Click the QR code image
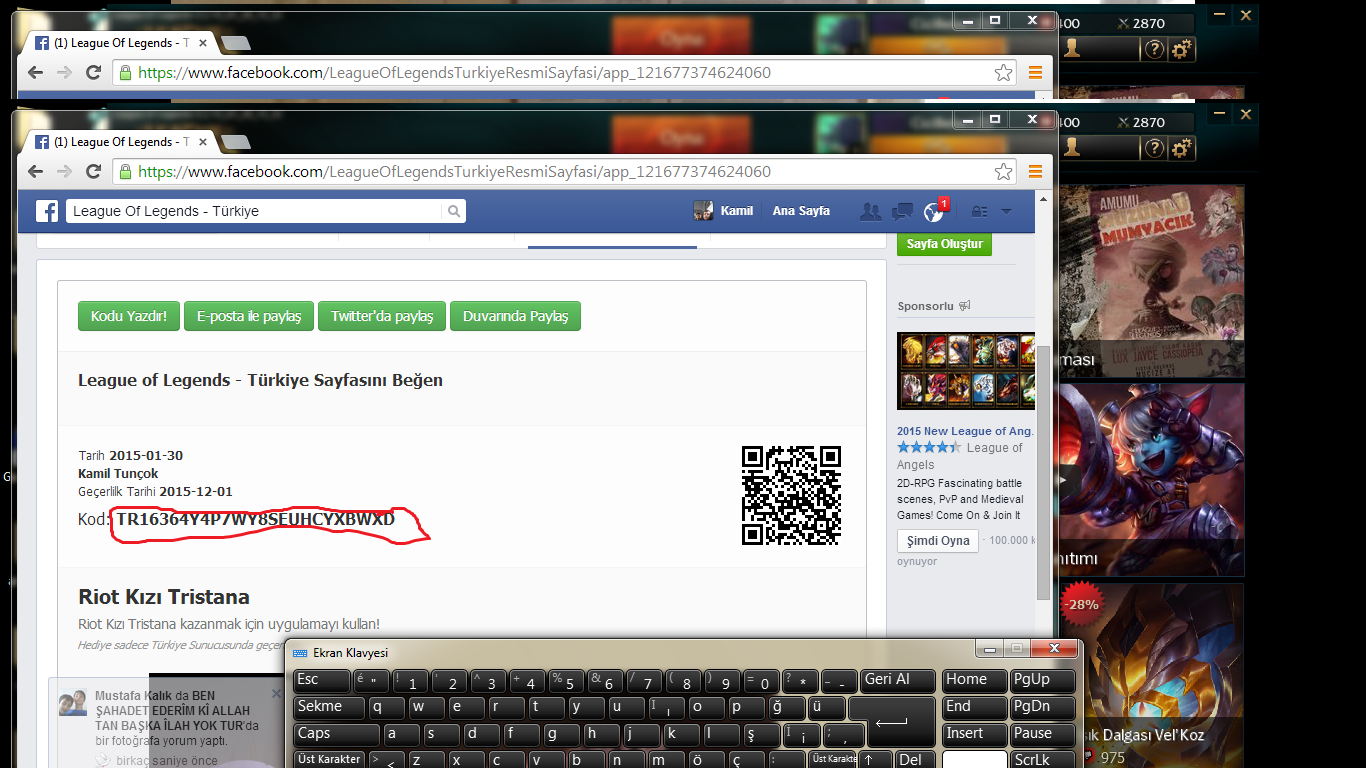The width and height of the screenshot is (1366, 768). [791, 495]
